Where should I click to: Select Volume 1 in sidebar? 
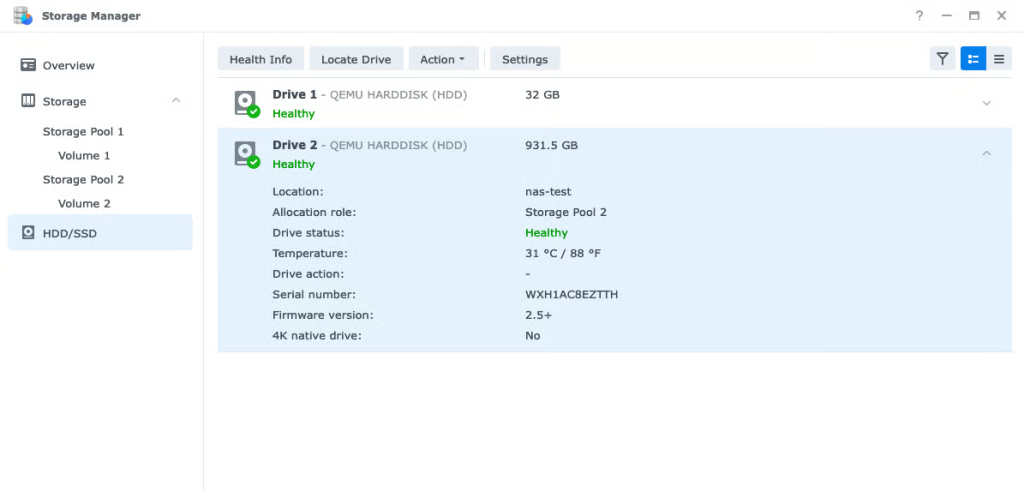[x=84, y=156]
